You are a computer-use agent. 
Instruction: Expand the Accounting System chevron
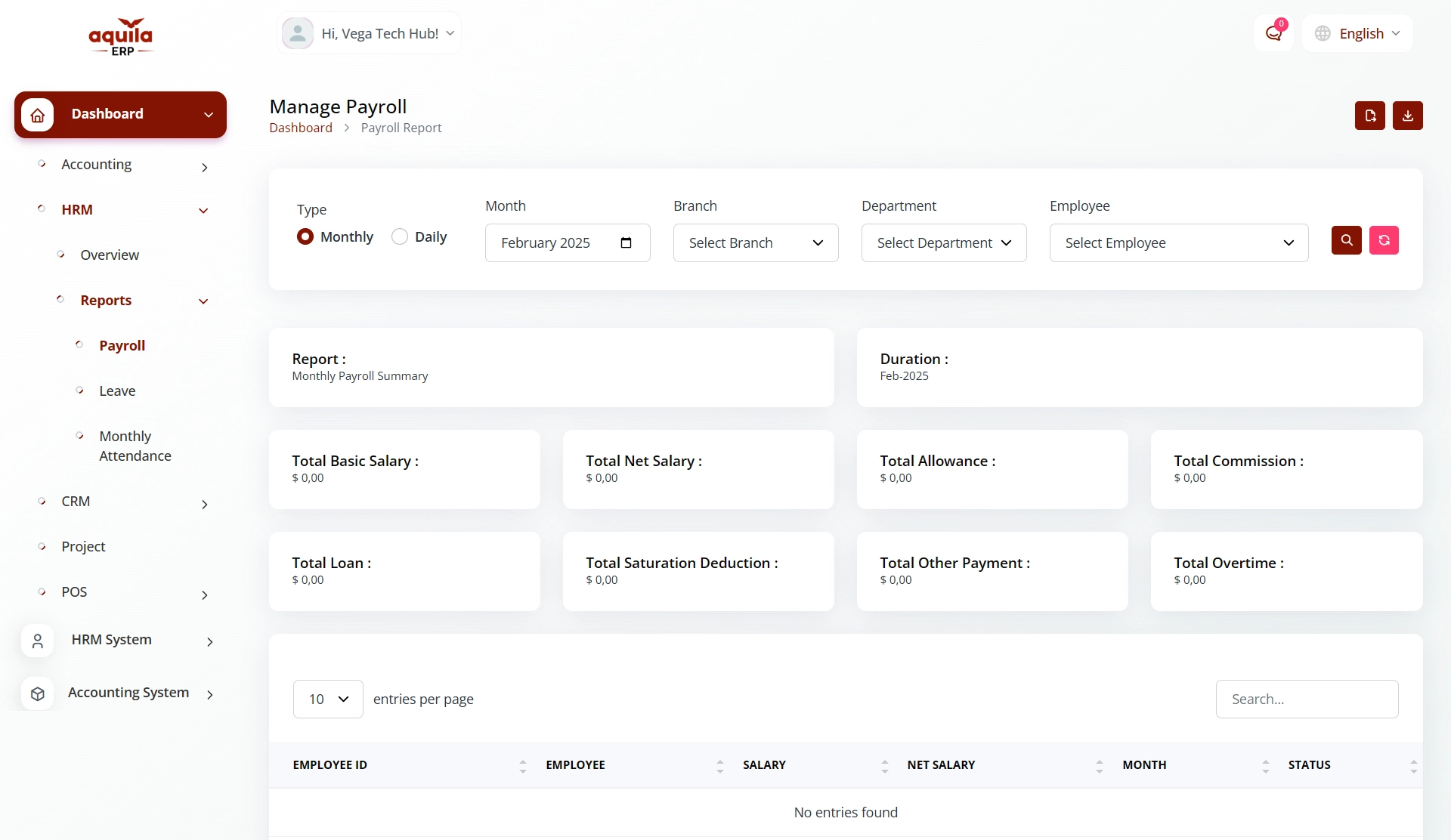click(x=210, y=694)
